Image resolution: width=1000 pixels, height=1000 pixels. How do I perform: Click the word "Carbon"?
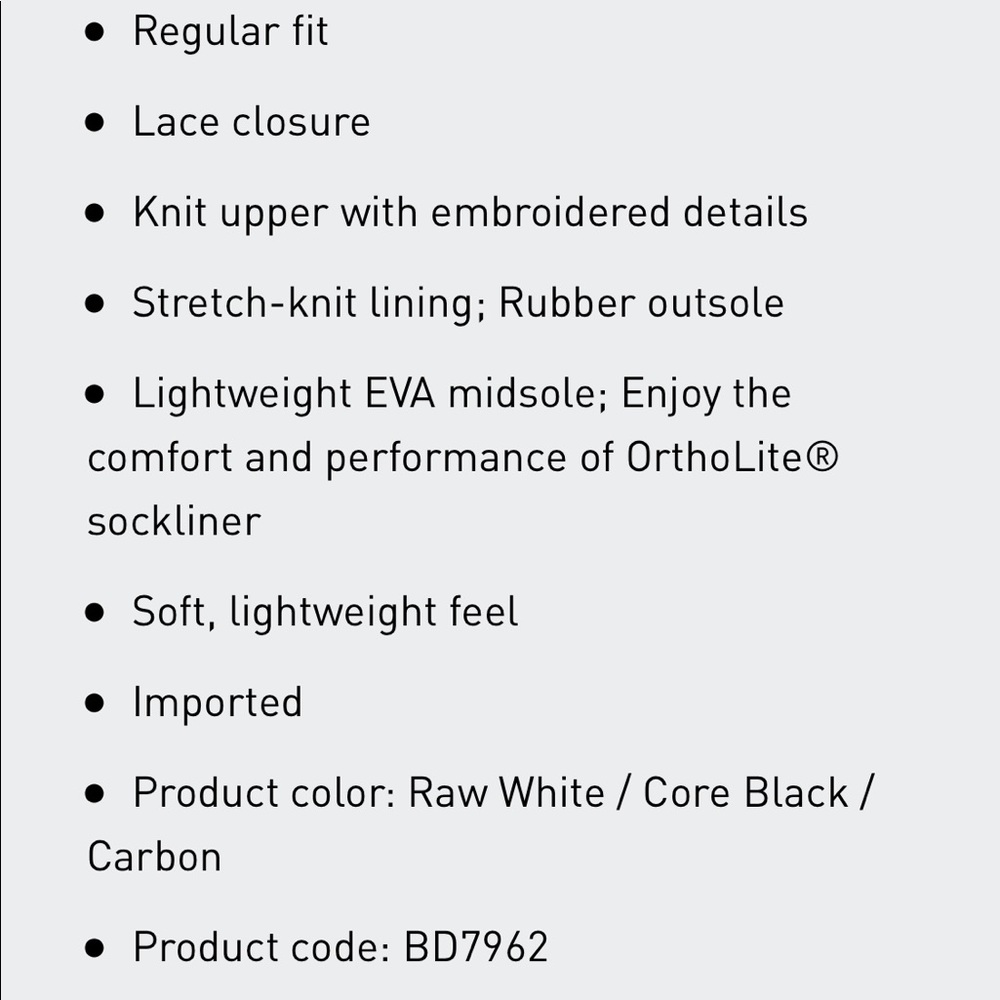click(154, 857)
